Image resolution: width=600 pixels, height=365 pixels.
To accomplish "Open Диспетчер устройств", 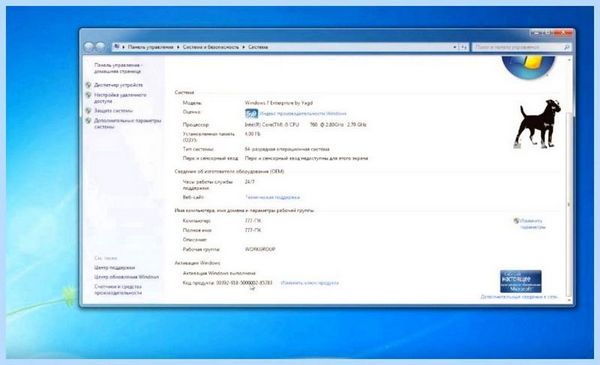I will pyautogui.click(x=119, y=85).
